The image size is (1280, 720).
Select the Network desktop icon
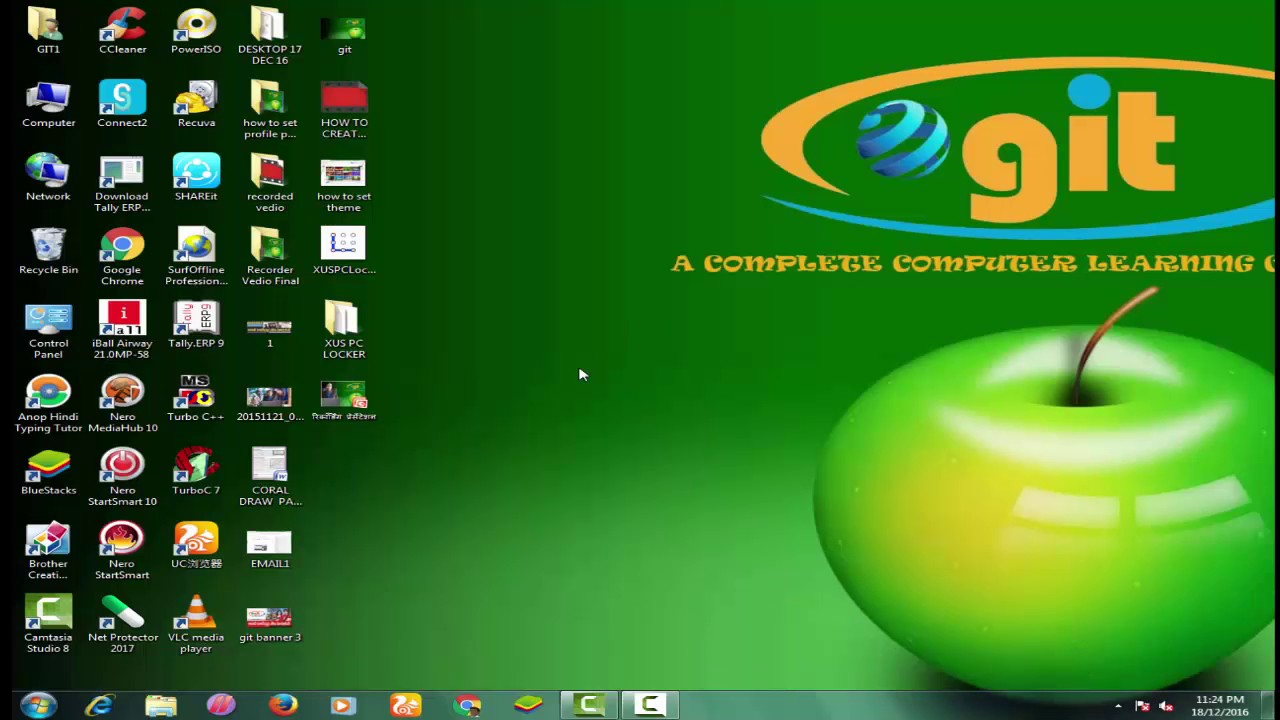click(x=48, y=178)
